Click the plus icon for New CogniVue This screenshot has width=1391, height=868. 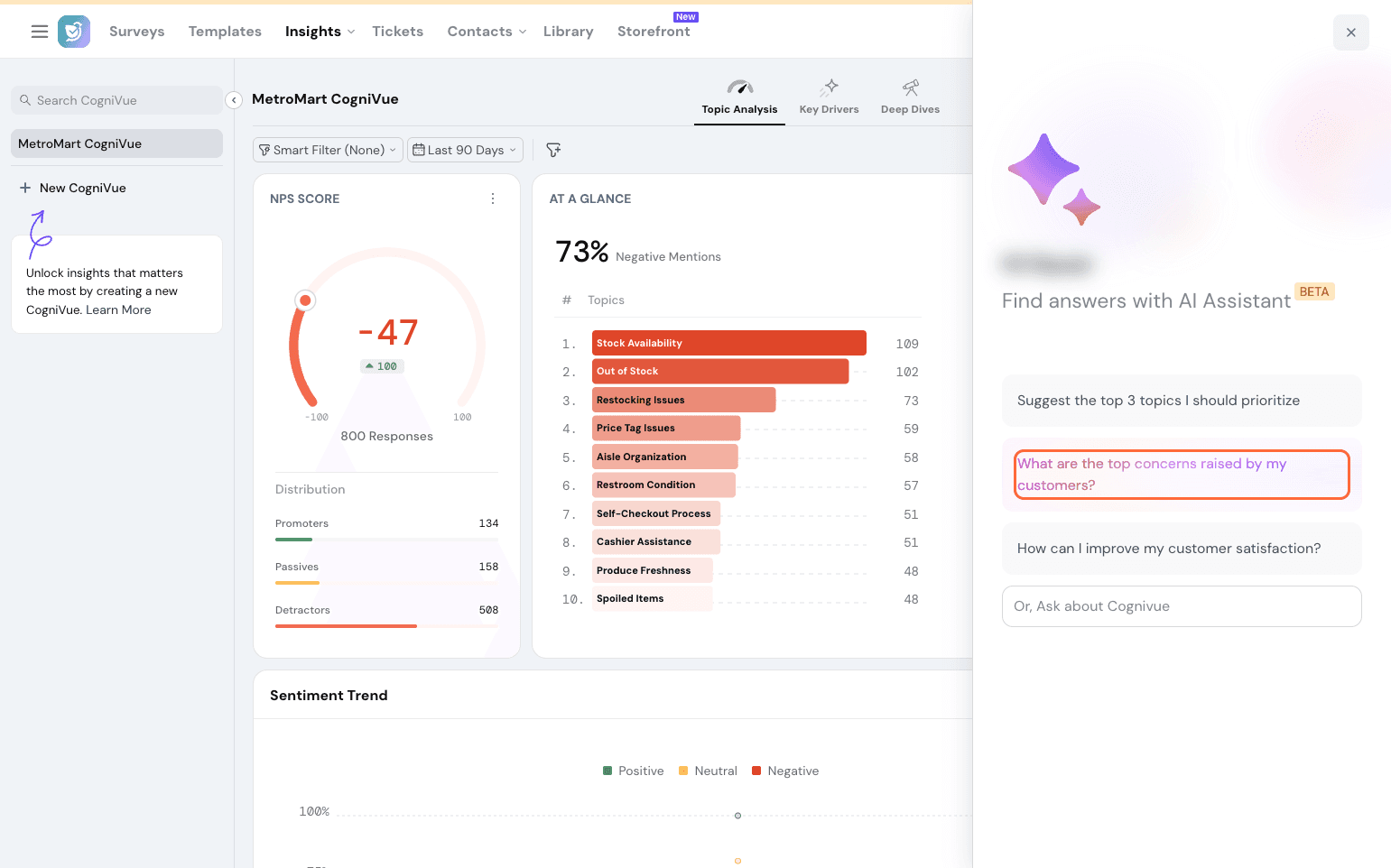(25, 188)
